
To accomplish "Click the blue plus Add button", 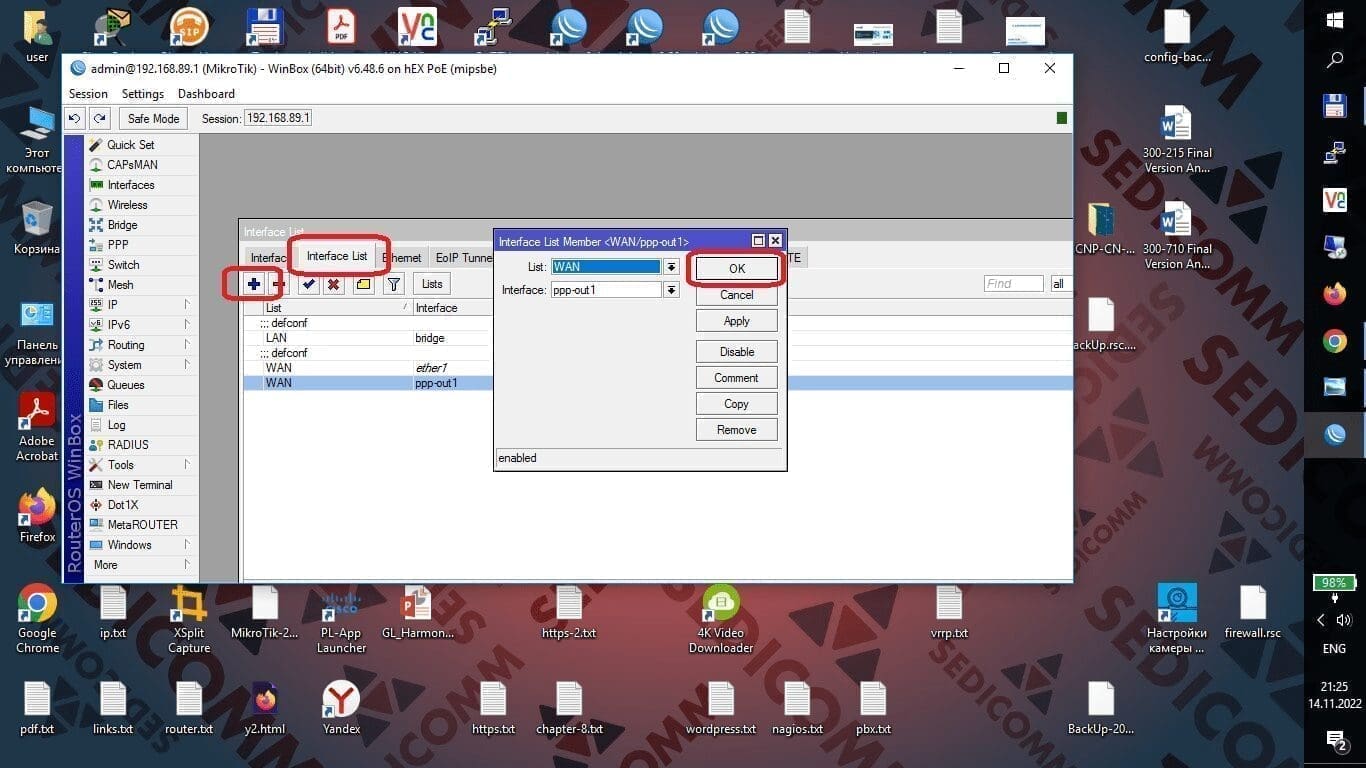I will [x=254, y=285].
